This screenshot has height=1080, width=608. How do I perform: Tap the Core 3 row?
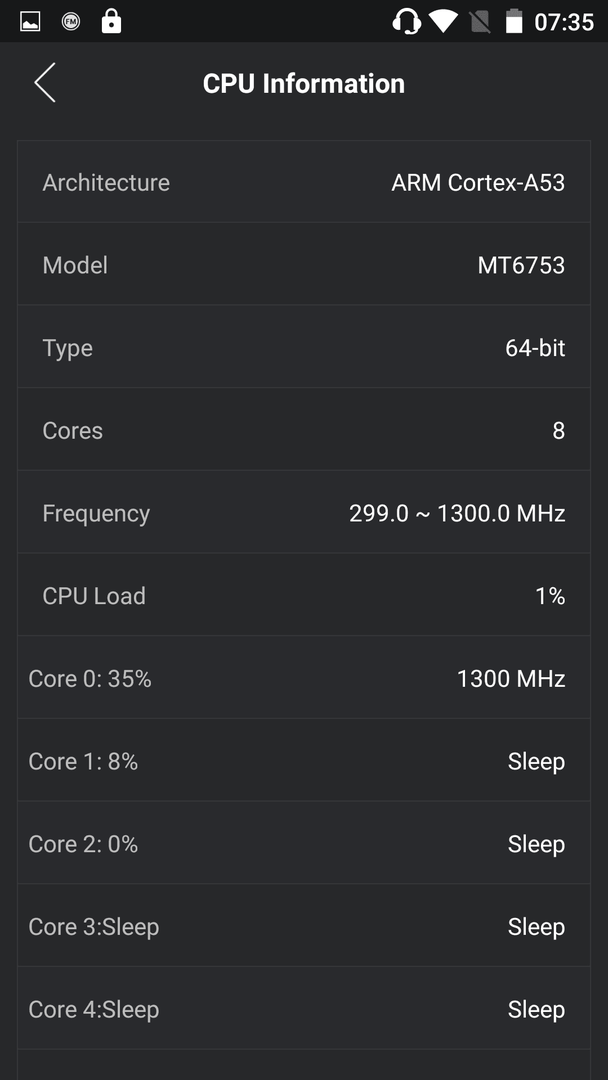click(304, 926)
